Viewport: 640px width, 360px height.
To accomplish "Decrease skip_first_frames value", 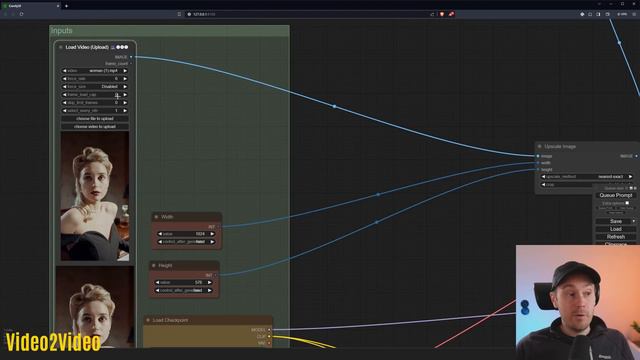I will click(64, 103).
